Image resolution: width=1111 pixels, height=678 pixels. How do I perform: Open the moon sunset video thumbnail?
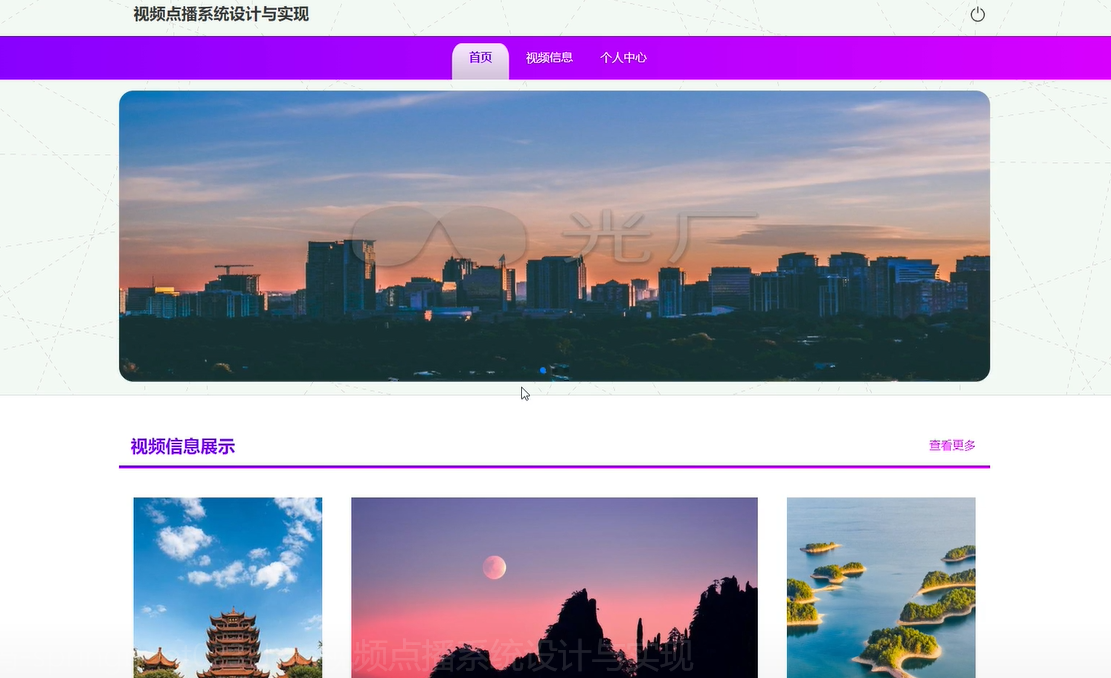pos(554,587)
